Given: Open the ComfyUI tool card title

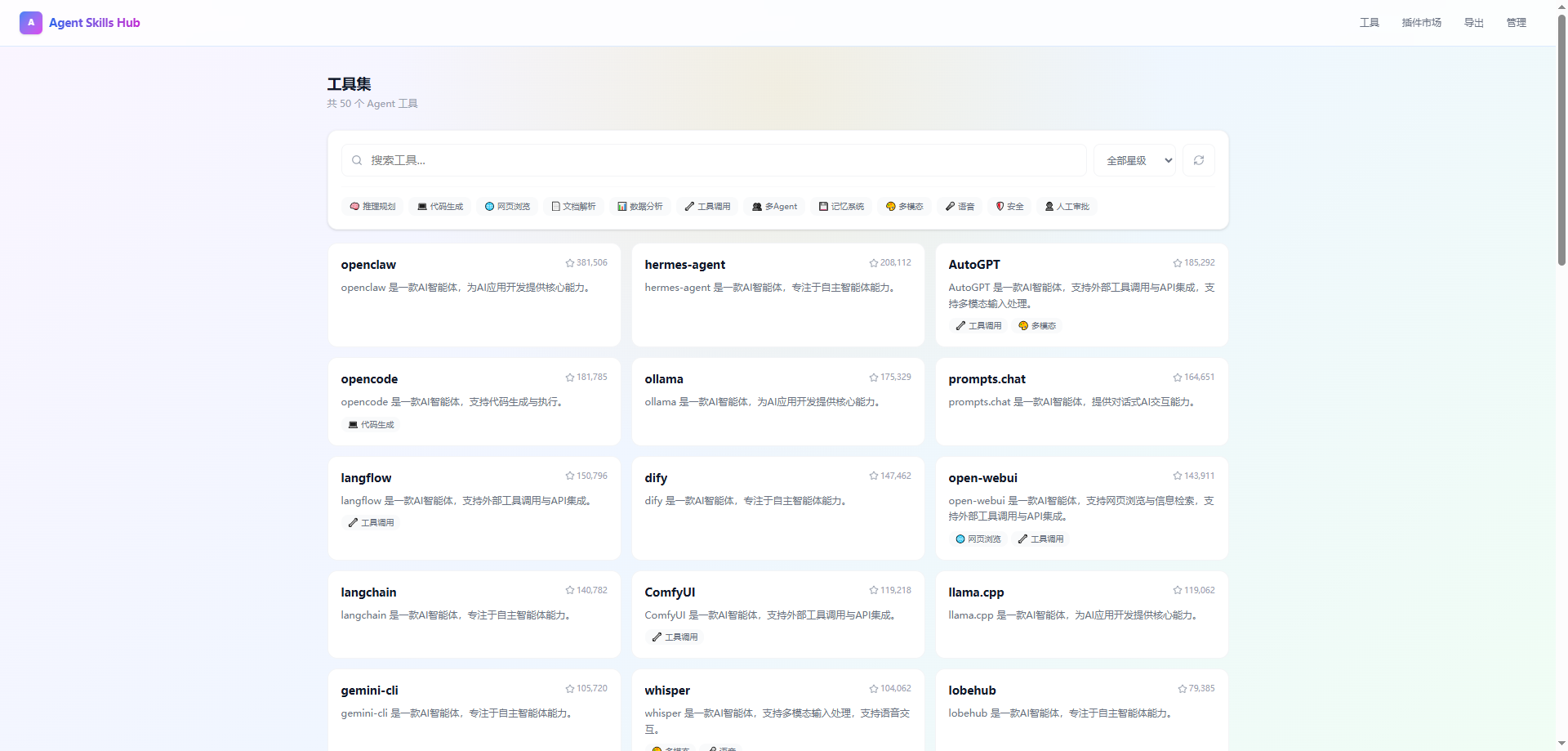Looking at the screenshot, I should [670, 592].
